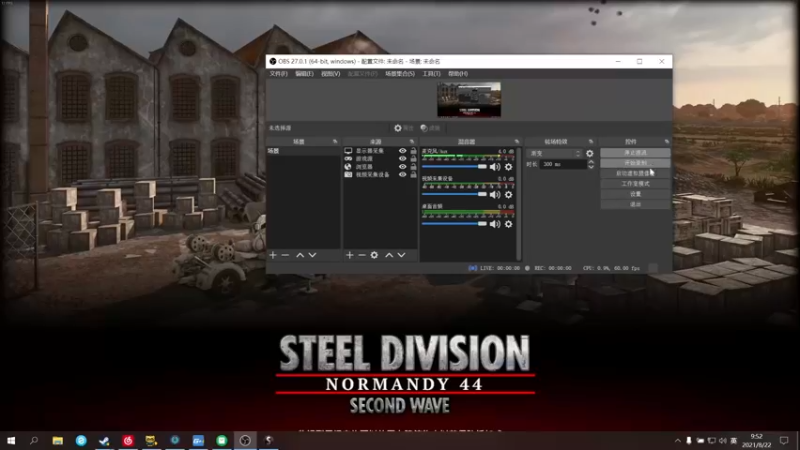This screenshot has width=800, height=450.
Task: Pop out the Sources dock panel
Action: (x=412, y=141)
